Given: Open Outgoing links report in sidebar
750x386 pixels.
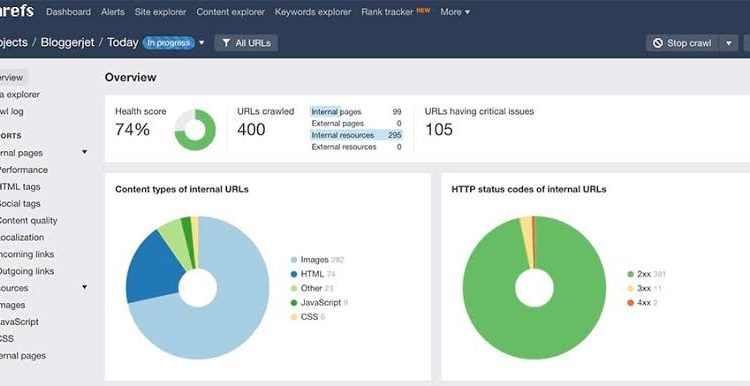Looking at the screenshot, I should (x=27, y=271).
